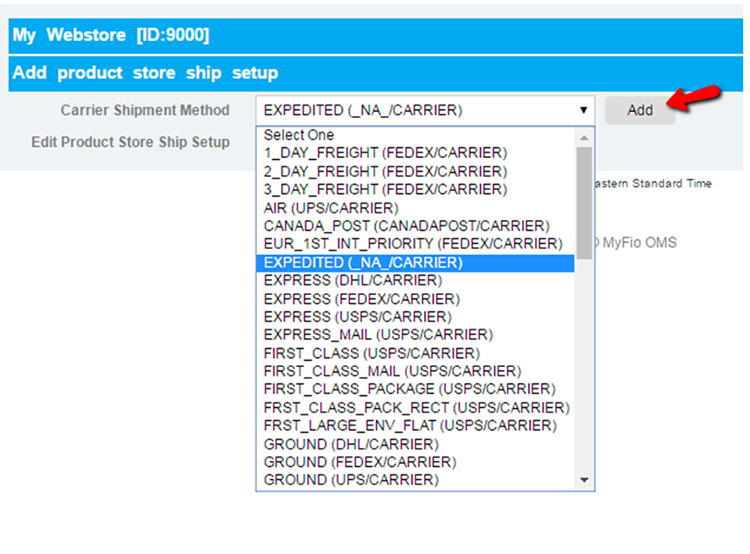Click the Edit Product Store Ship Setup label
Image resolution: width=750 pixels, height=554 pixels.
pos(131,142)
